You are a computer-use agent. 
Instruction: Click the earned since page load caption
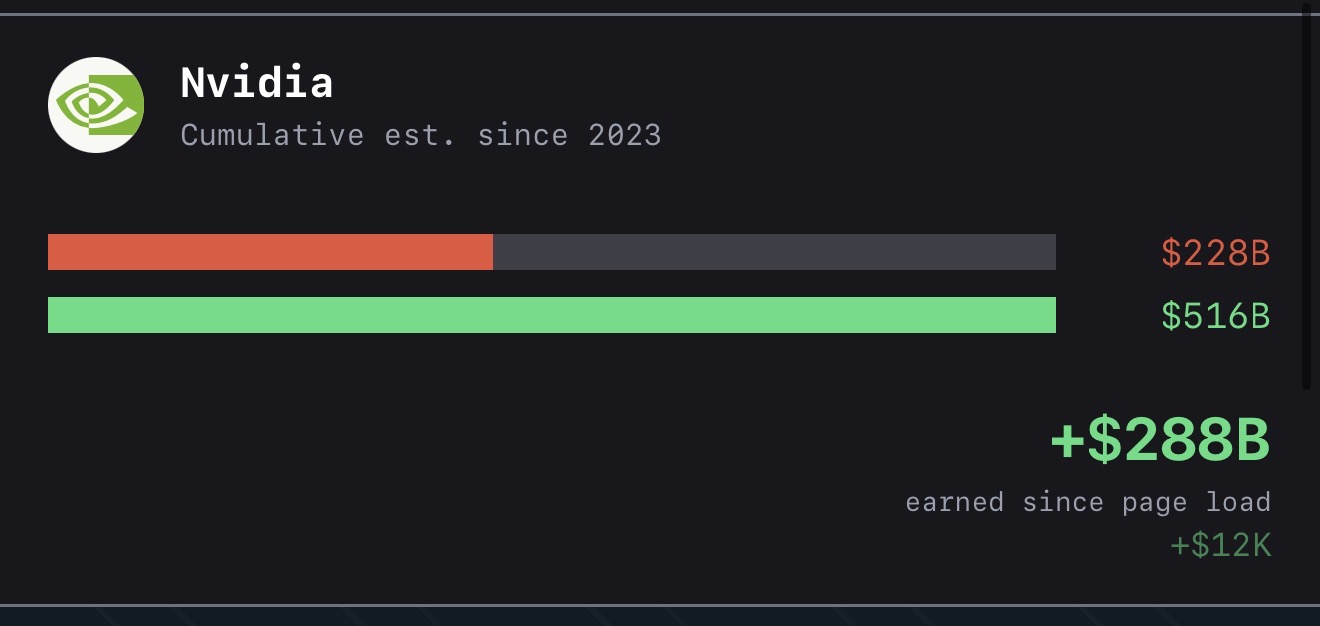[x=1088, y=502]
